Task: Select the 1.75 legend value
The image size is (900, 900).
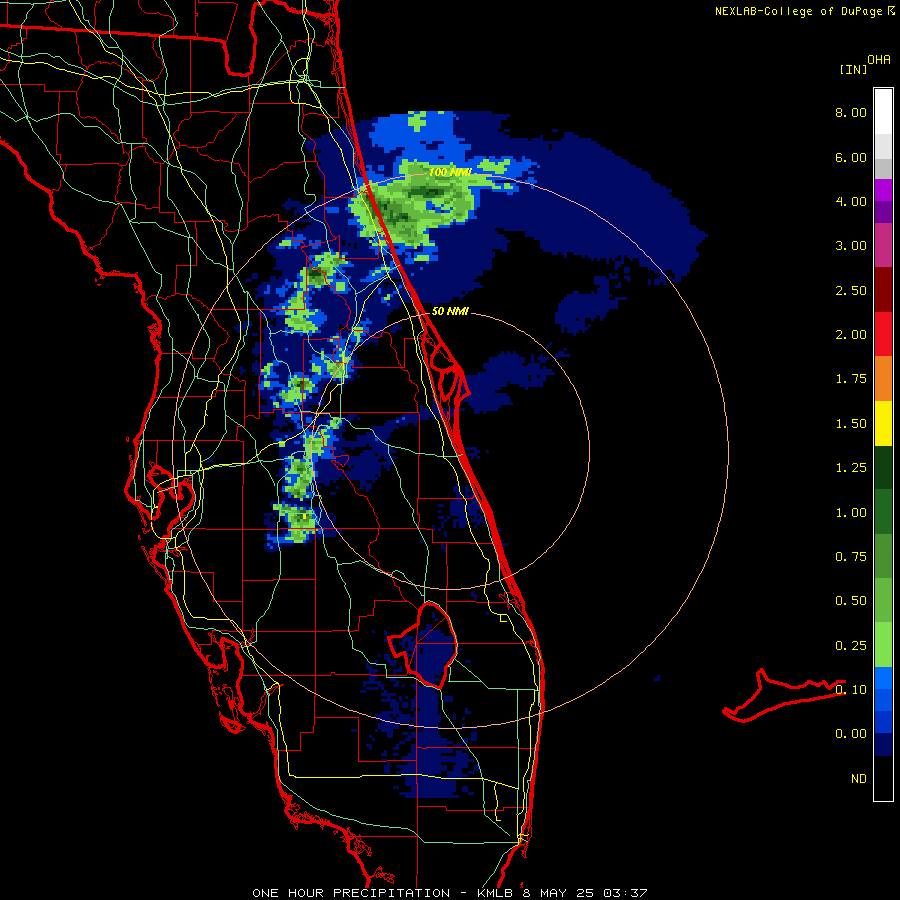Action: coord(851,379)
